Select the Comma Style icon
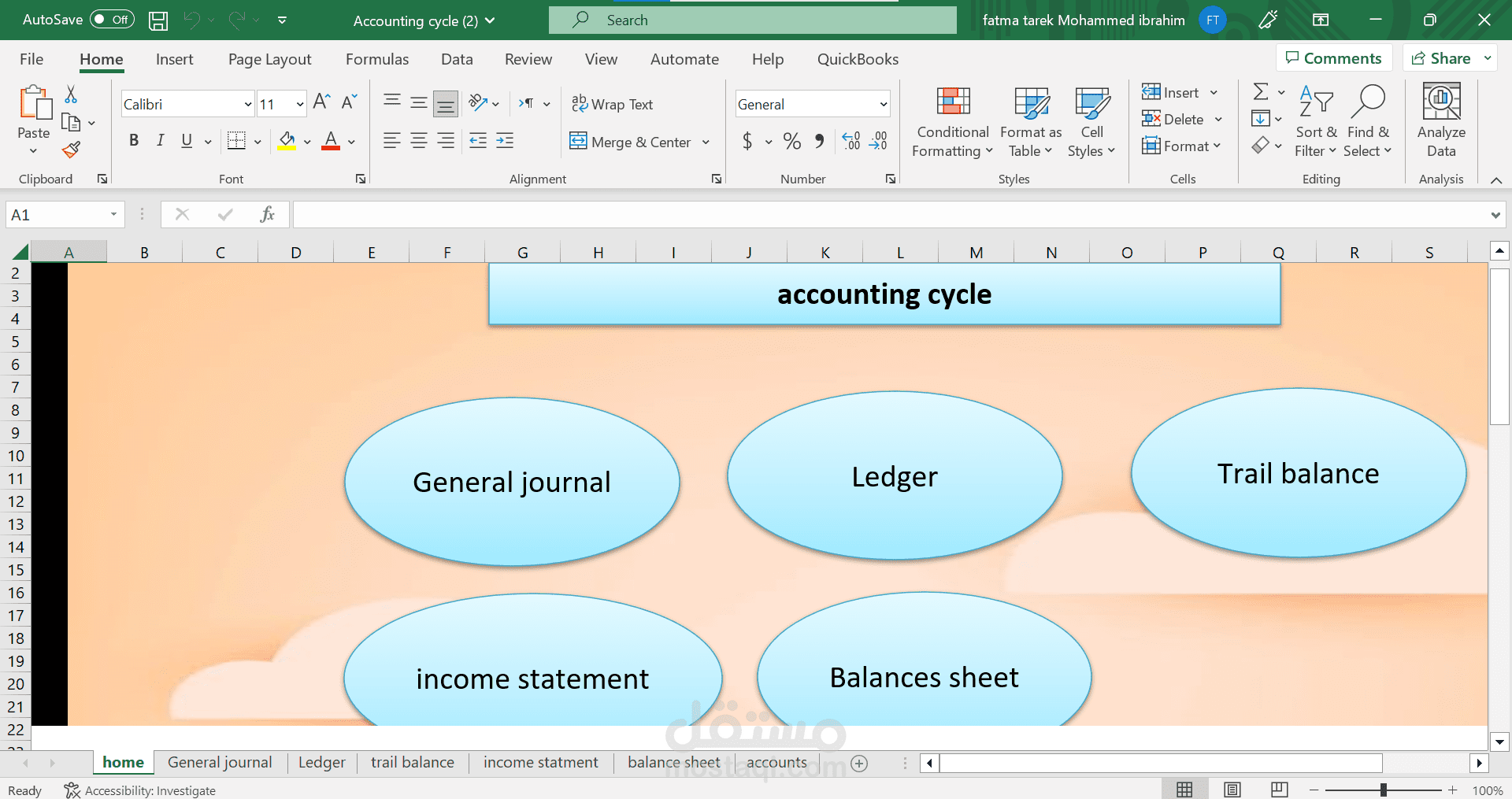 pos(819,141)
